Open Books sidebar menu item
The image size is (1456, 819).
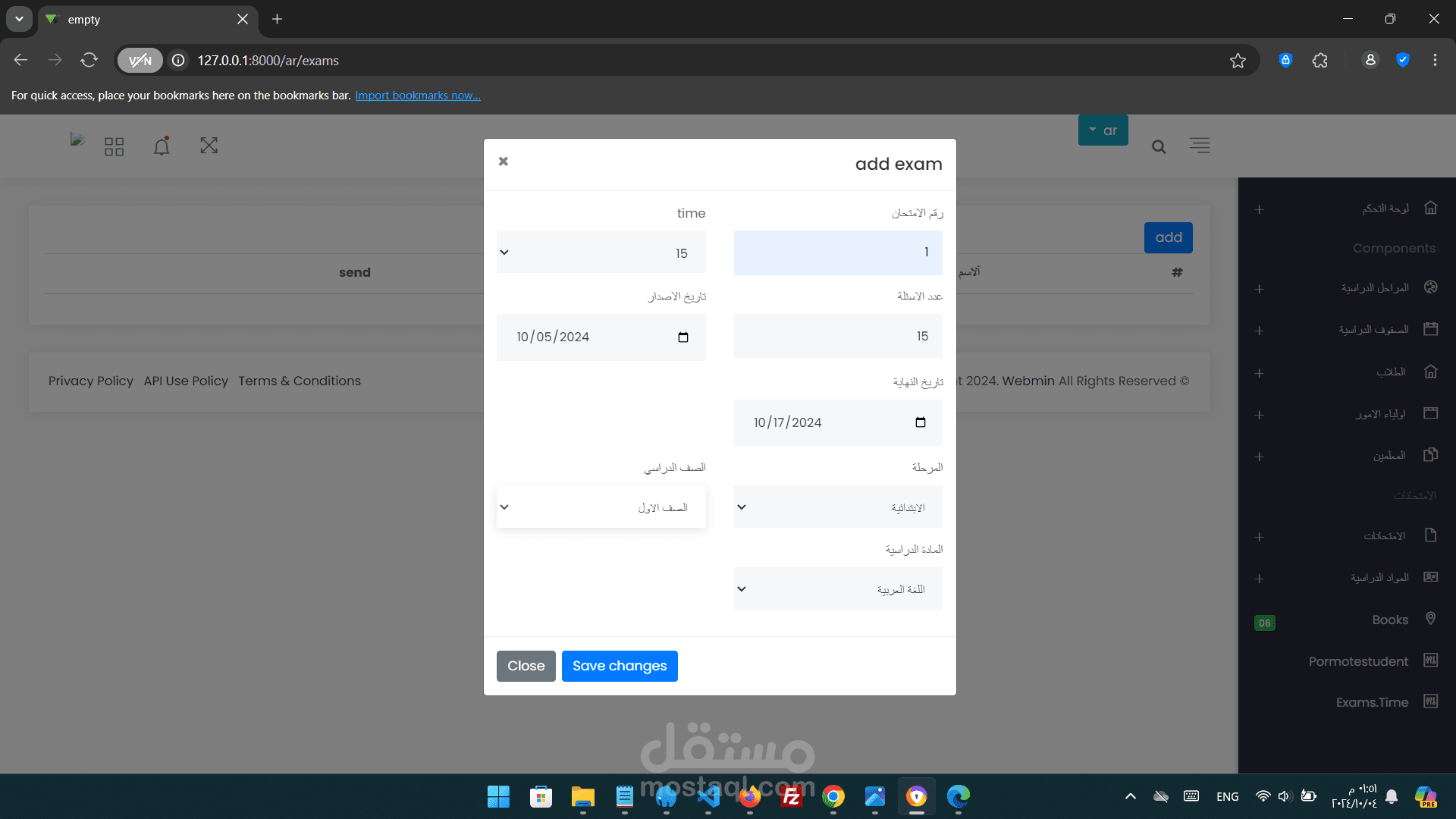[x=1389, y=620]
